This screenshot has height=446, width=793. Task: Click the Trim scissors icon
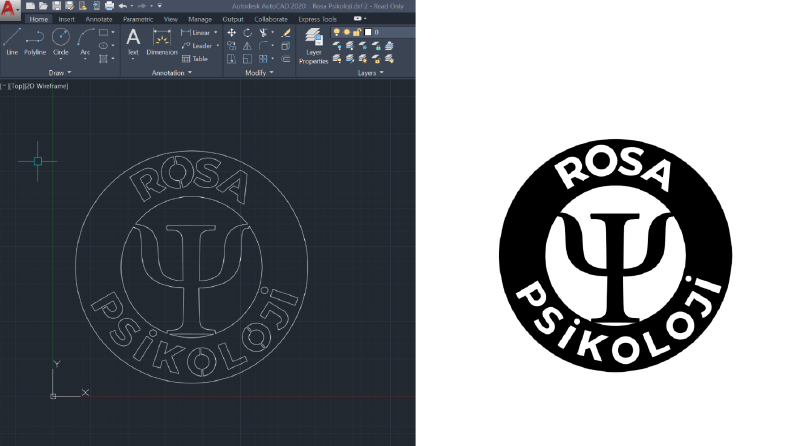263,32
